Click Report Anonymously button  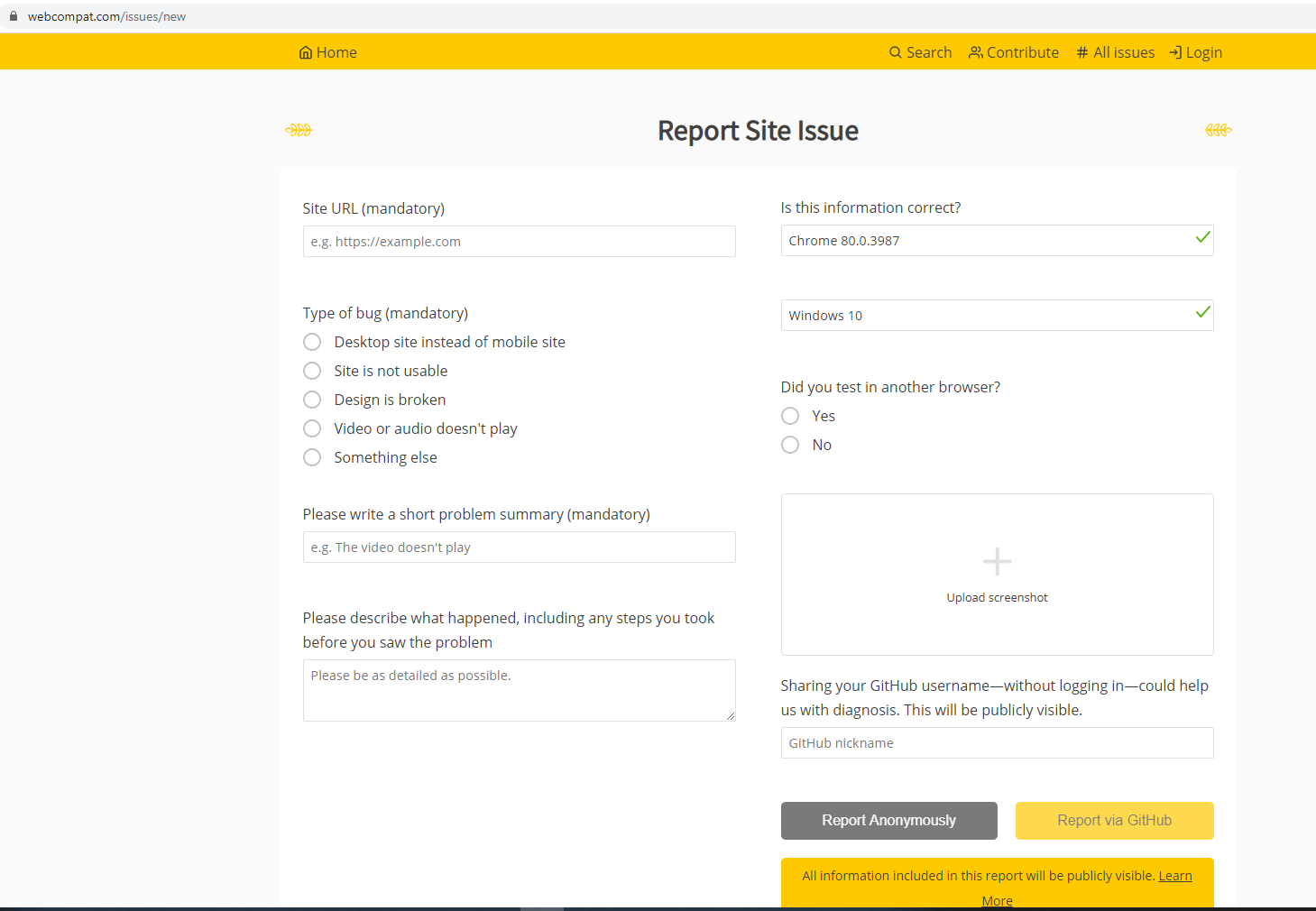point(889,821)
